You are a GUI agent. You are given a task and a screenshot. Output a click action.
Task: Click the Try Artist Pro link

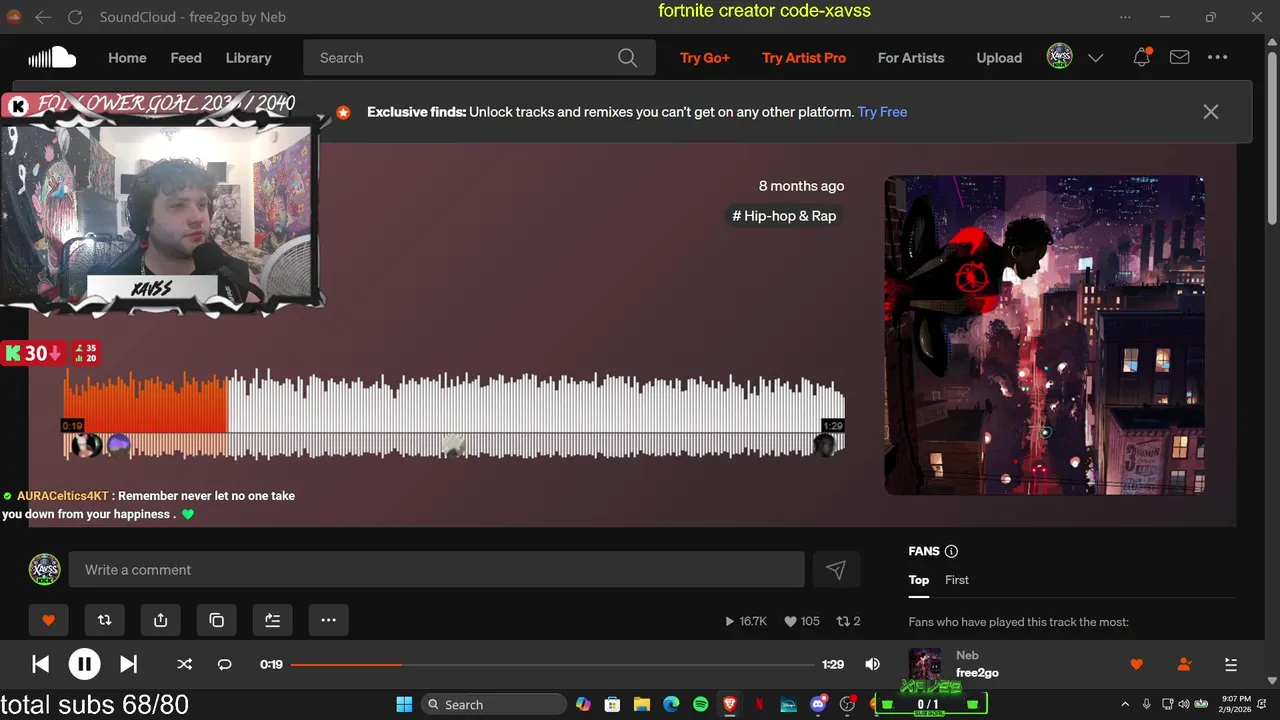[804, 58]
